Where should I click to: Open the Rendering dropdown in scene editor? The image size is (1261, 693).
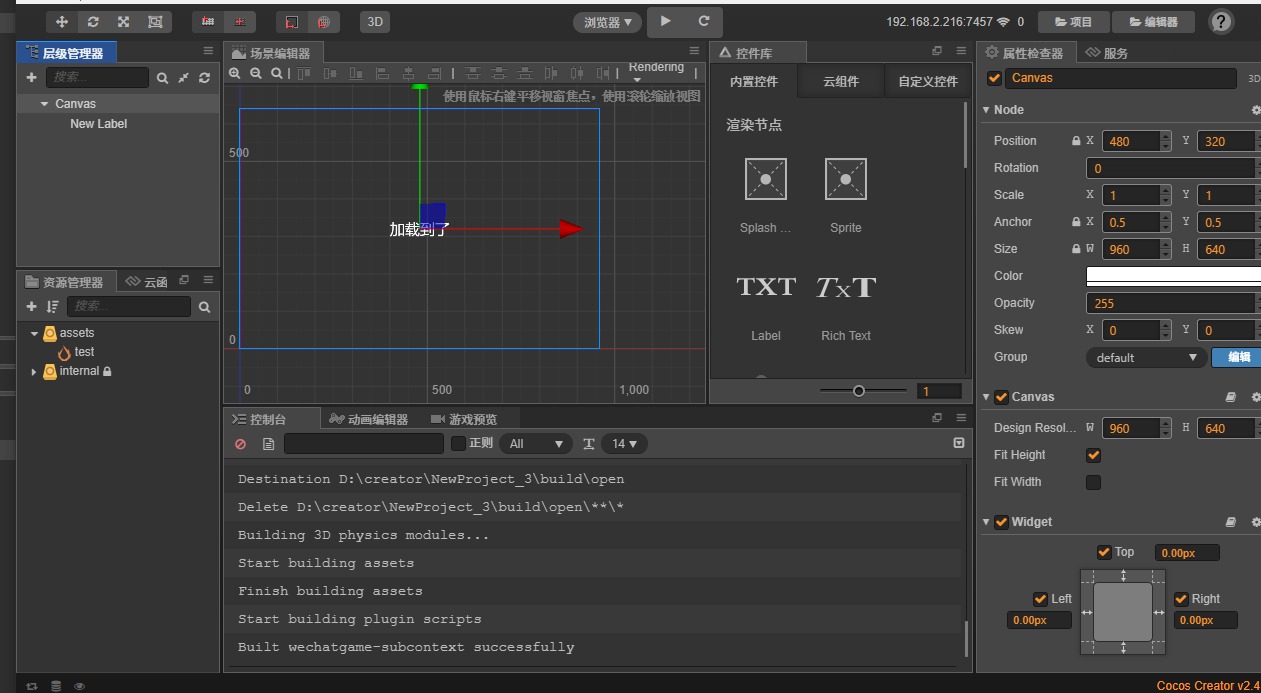tap(657, 72)
